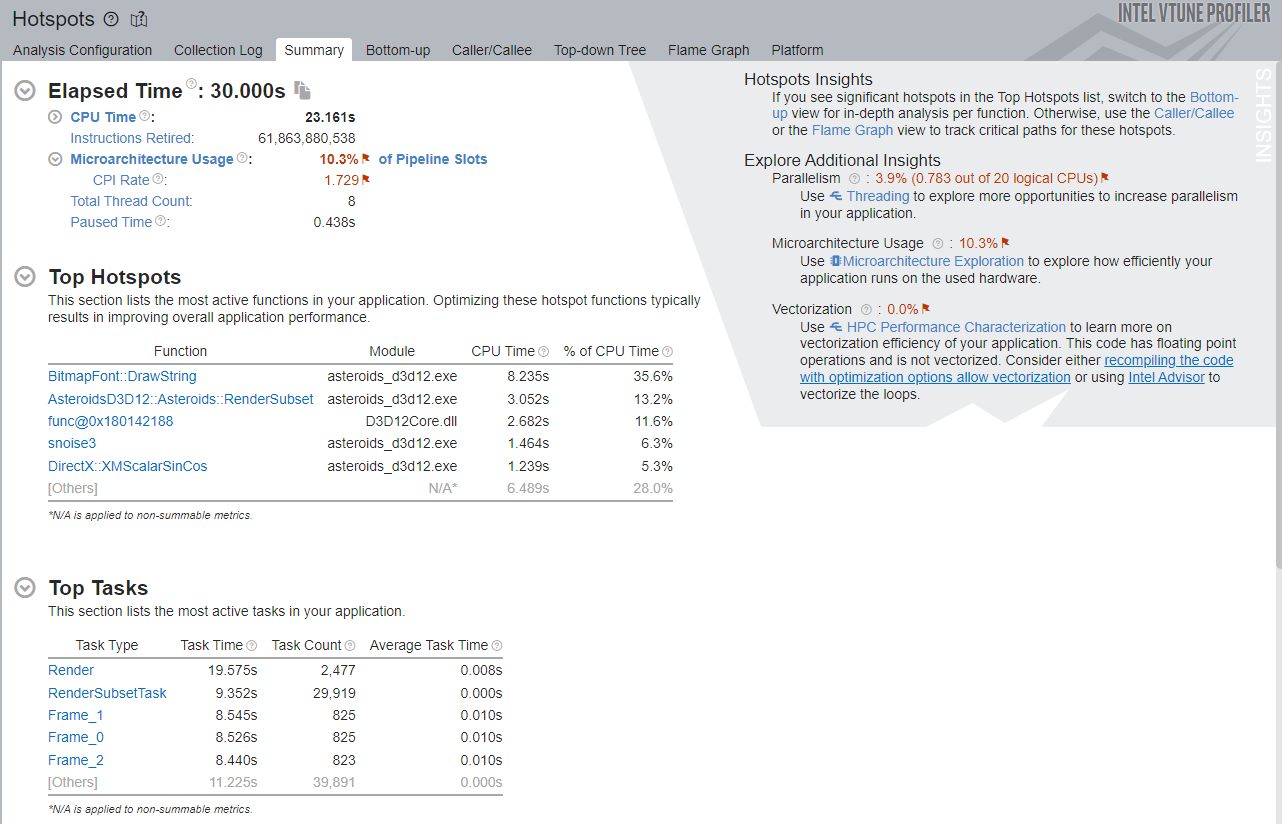Open help for Microarchitecture Usage in the Elapsed Time section
This screenshot has width=1282, height=824.
tap(242, 158)
